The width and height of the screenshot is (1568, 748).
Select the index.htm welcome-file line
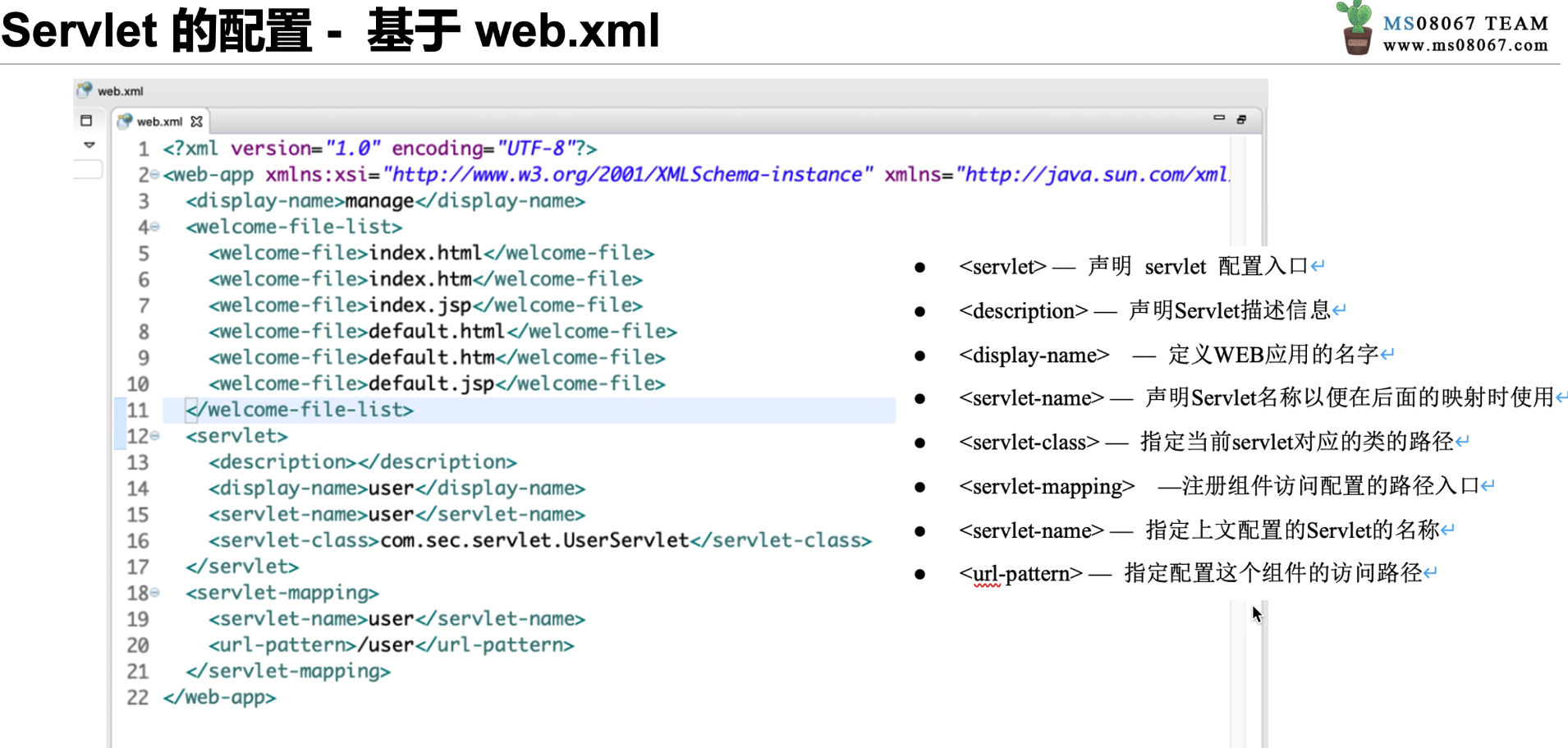[x=425, y=279]
